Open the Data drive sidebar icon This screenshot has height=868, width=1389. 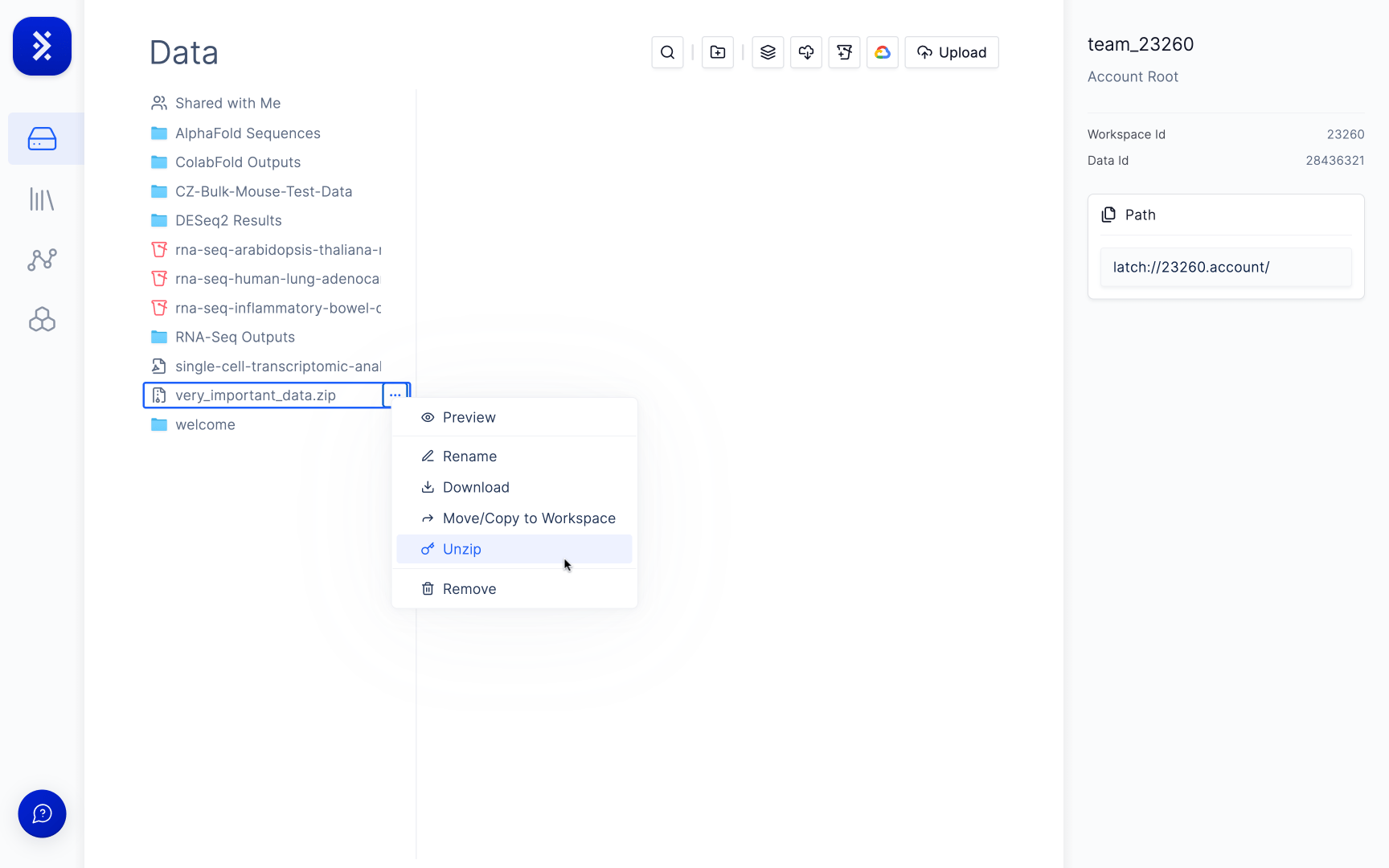coord(43,139)
